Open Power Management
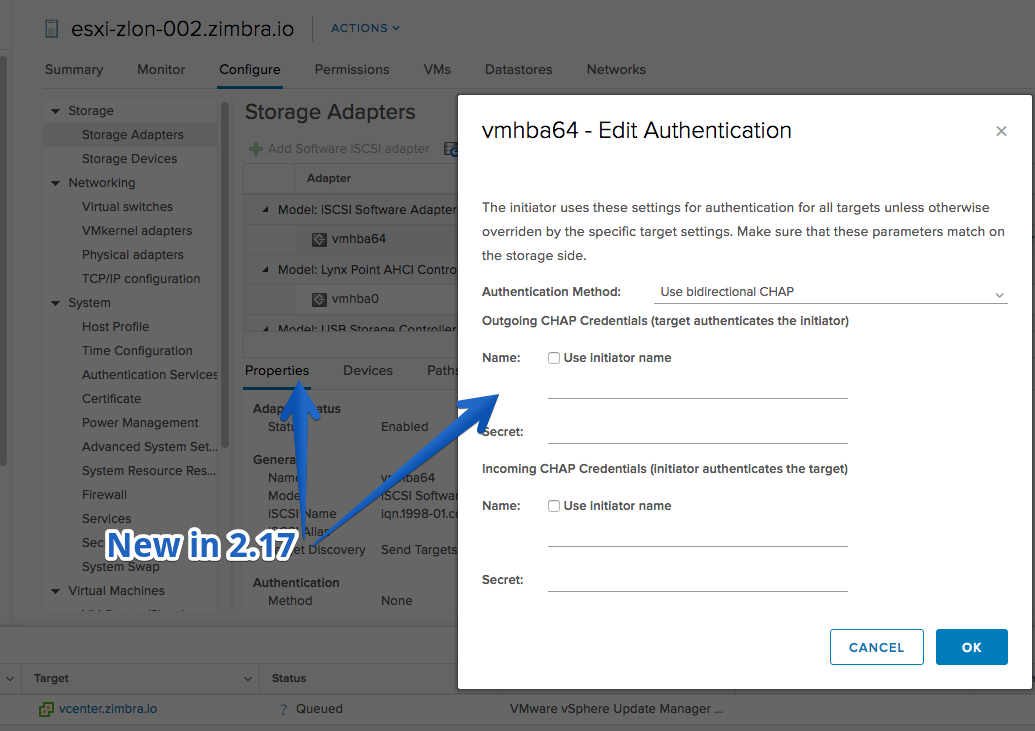1035x731 pixels. (140, 423)
